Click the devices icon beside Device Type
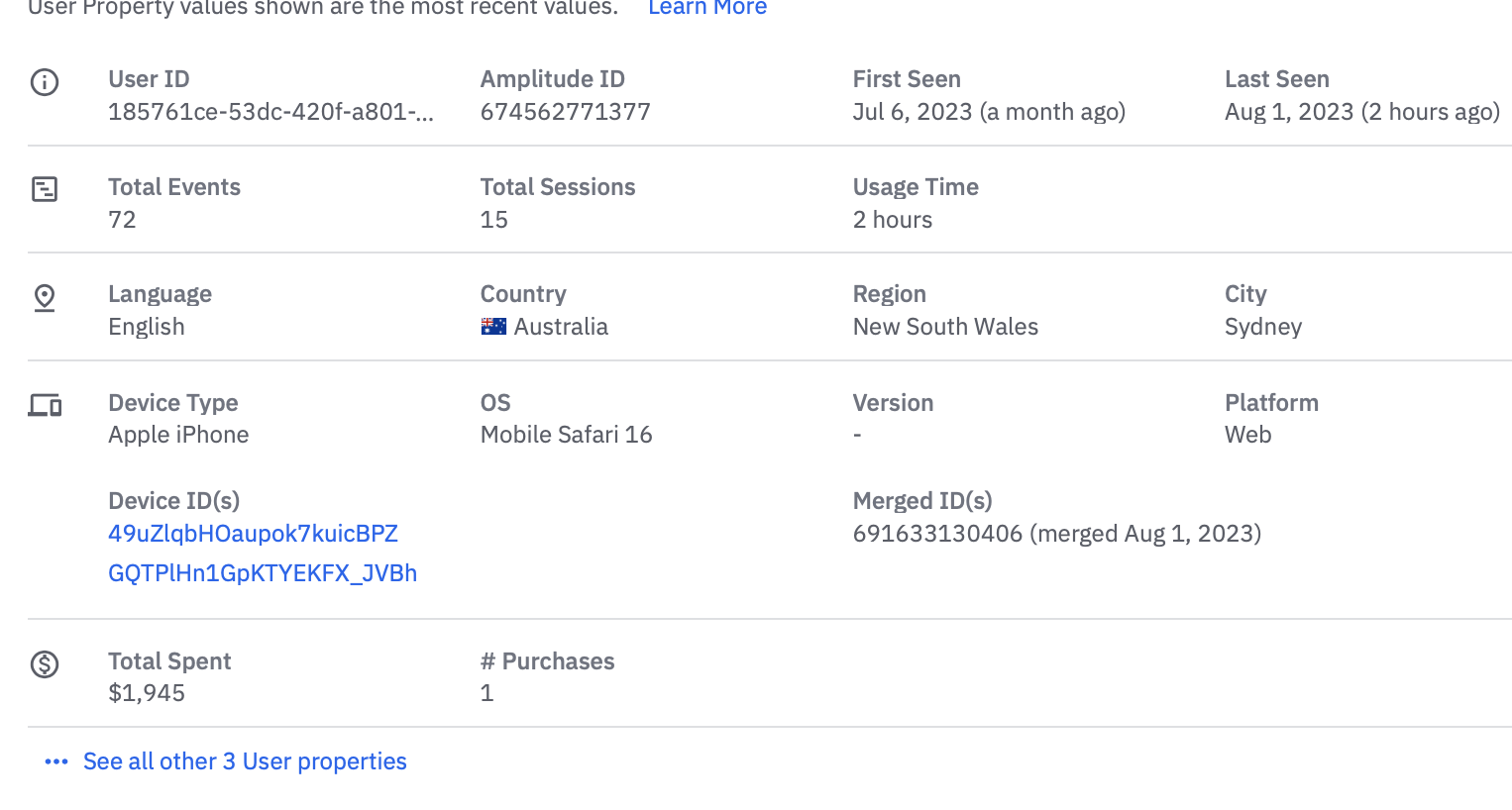 point(45,405)
